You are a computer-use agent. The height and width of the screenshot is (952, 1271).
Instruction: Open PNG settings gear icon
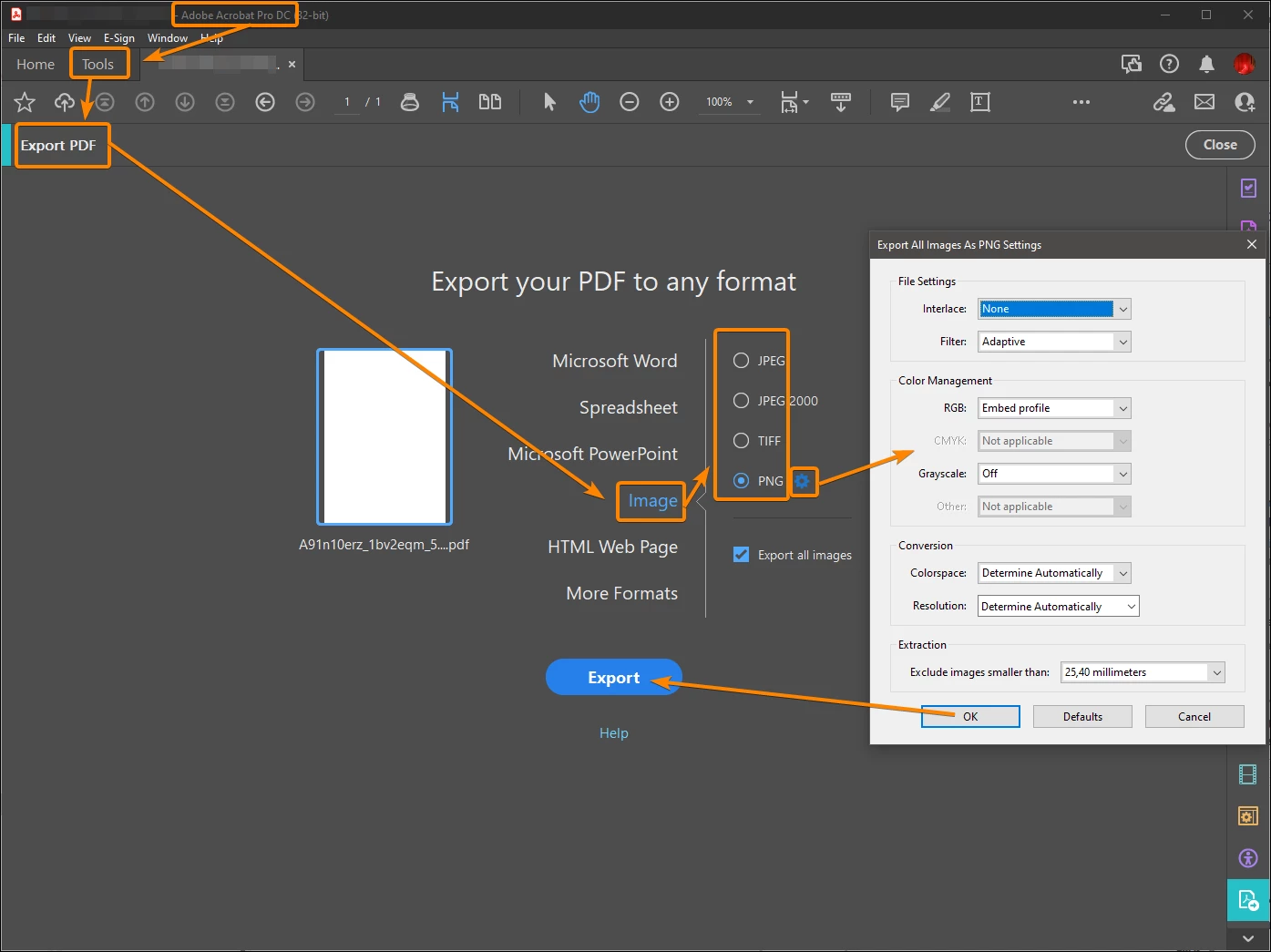(802, 481)
